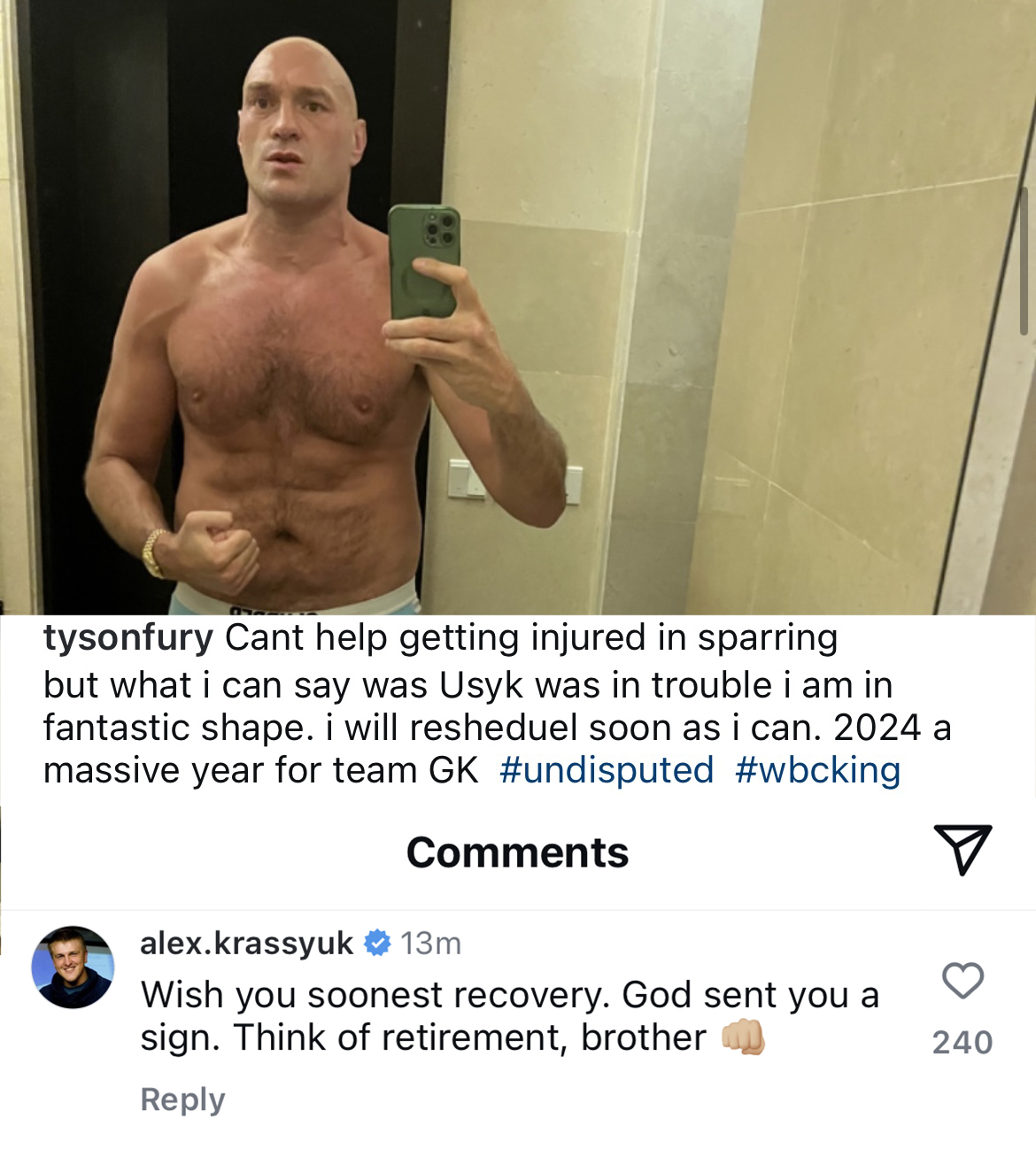
Task: Click the vertical scrollbar beside the photo
Action: pyautogui.click(x=1024, y=261)
